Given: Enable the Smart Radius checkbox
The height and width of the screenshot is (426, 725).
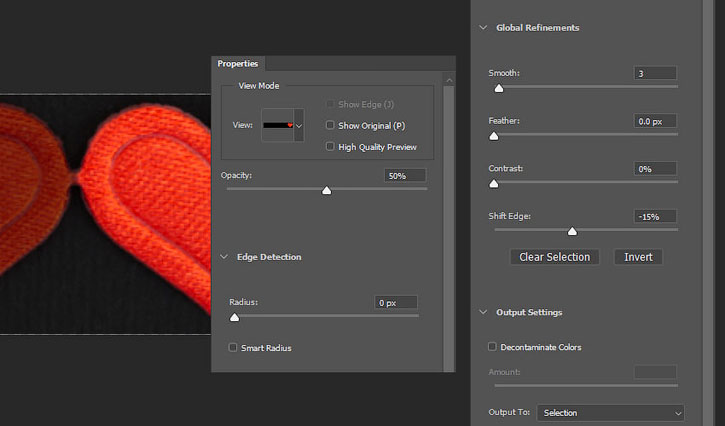Looking at the screenshot, I should 233,347.
